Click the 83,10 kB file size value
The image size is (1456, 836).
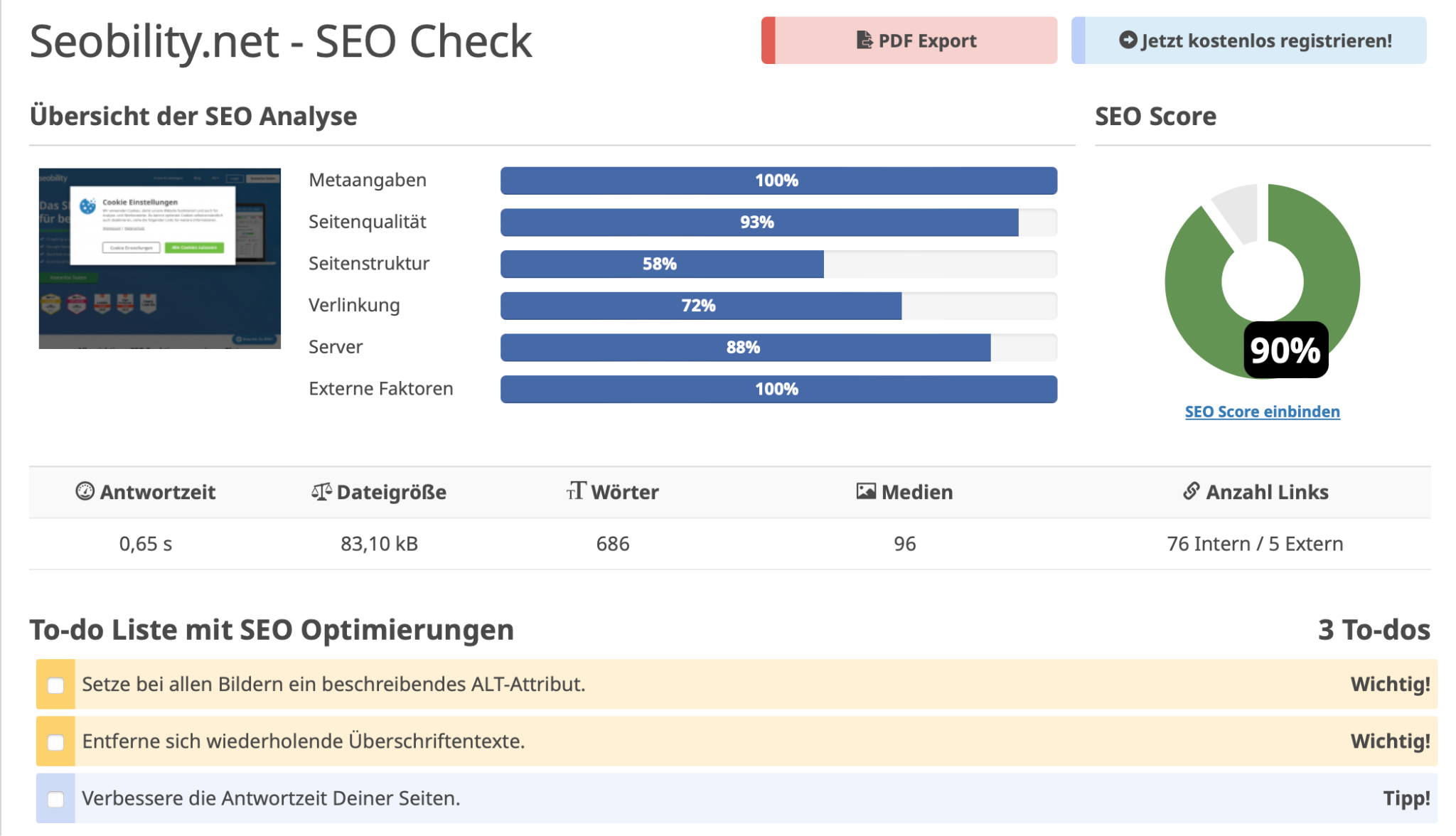(379, 544)
